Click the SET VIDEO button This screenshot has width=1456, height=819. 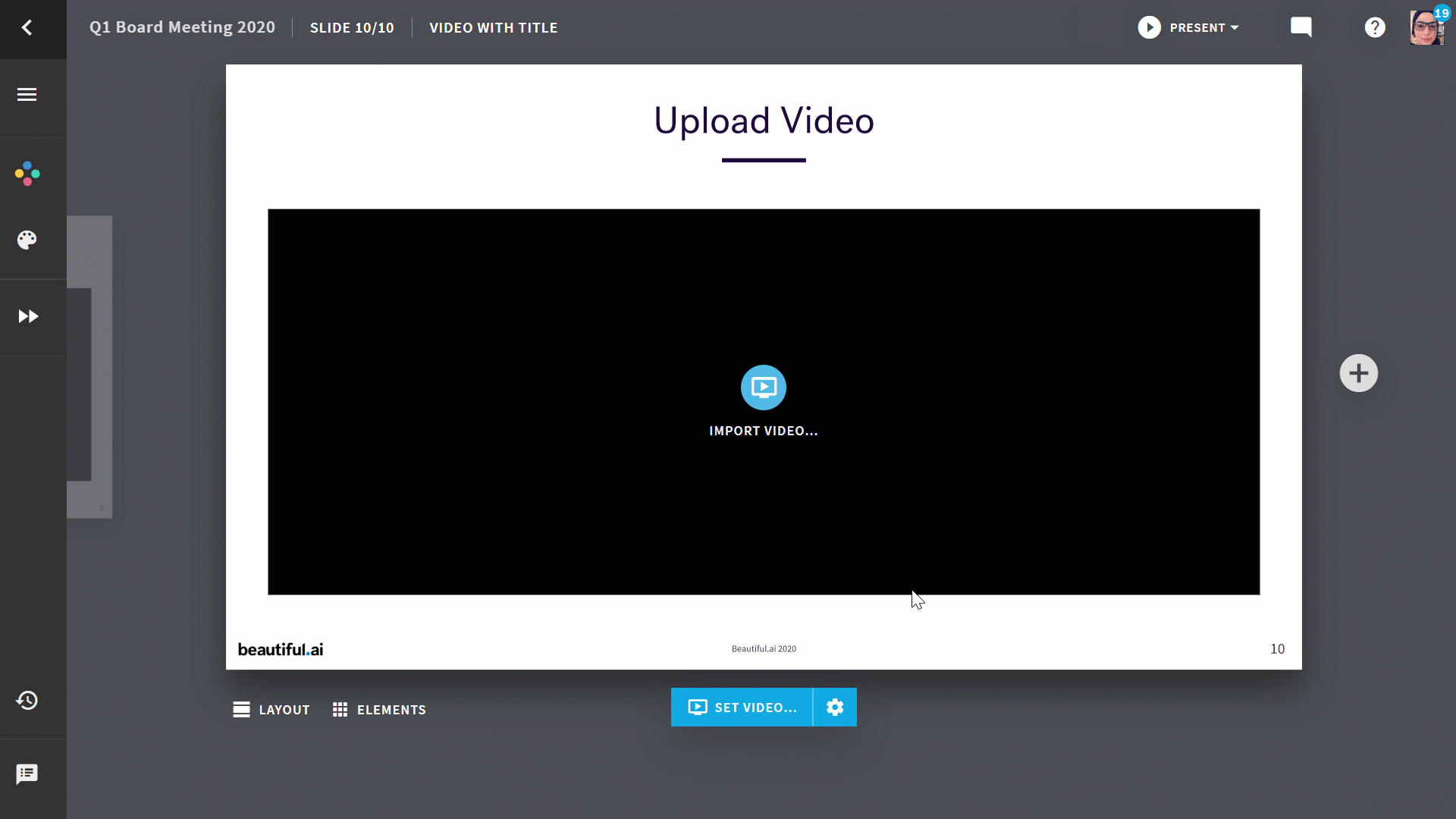(741, 707)
